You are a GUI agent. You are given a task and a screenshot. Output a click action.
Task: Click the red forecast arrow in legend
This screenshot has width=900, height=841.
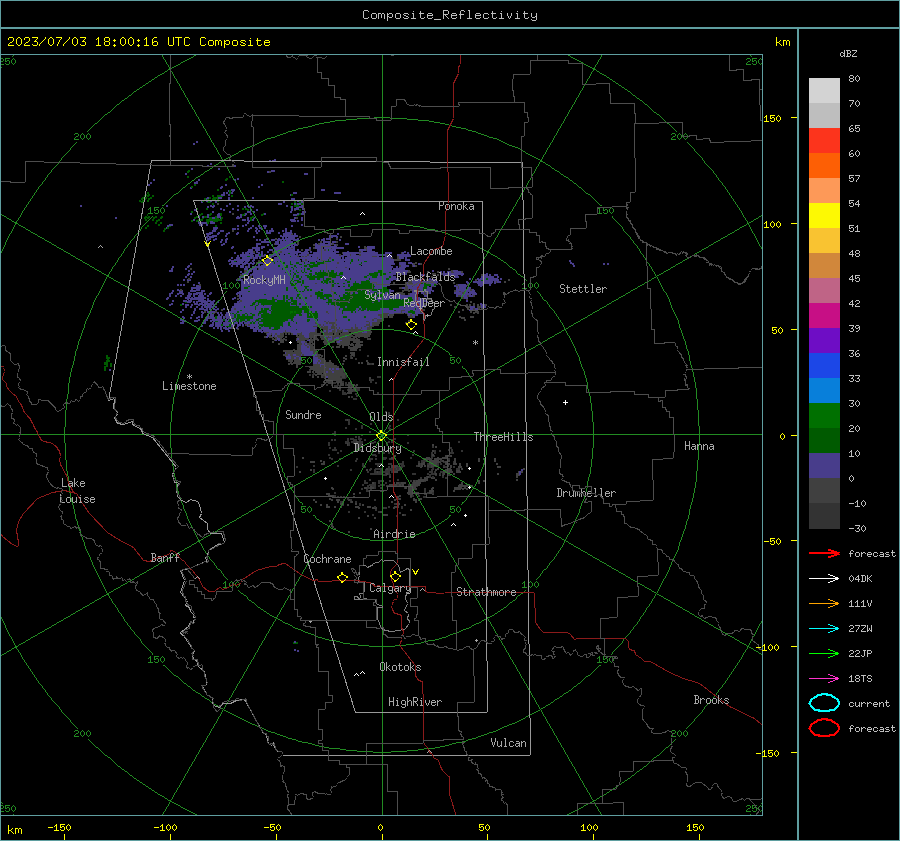click(824, 553)
